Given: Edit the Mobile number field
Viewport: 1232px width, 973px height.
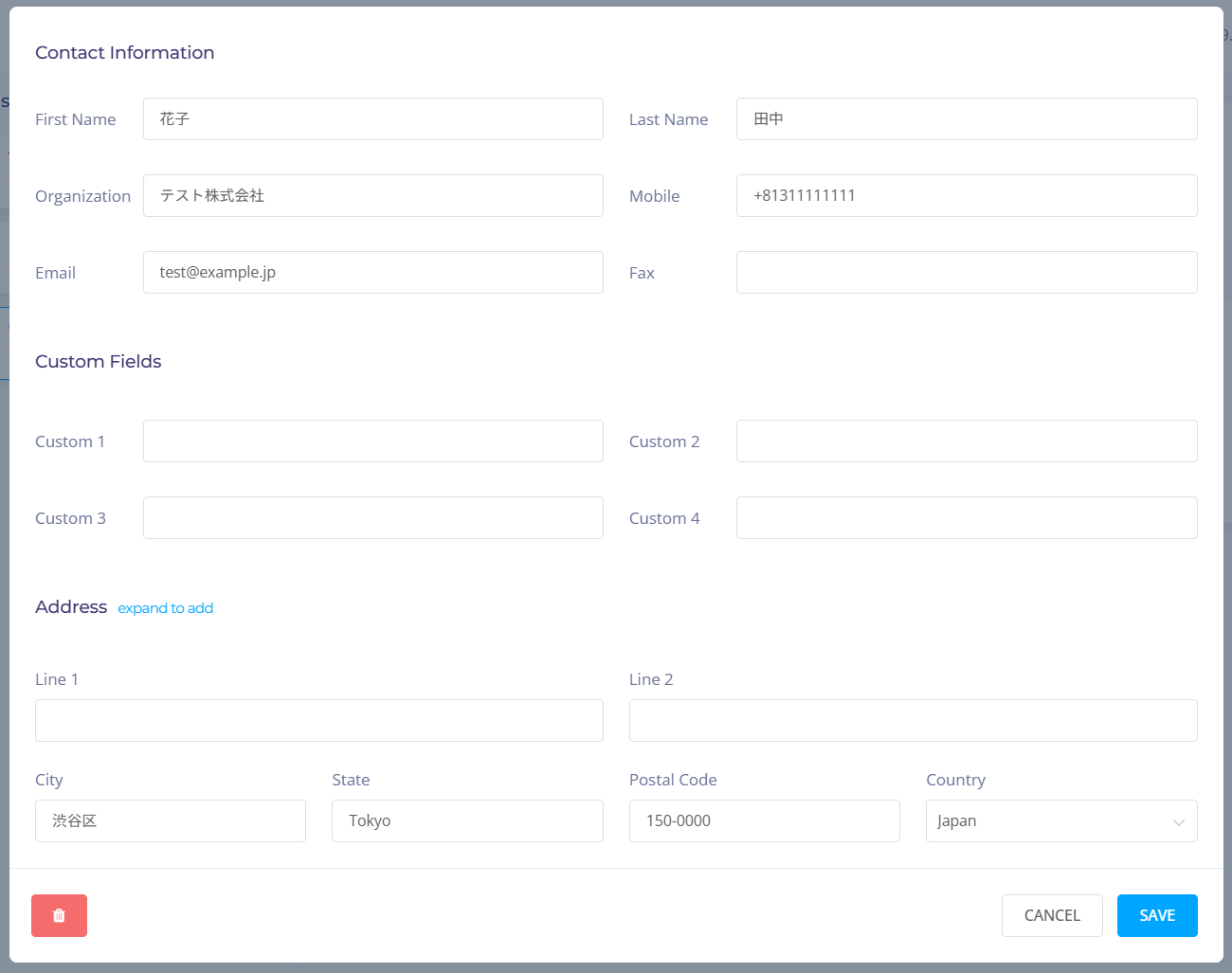Looking at the screenshot, I should pos(967,196).
